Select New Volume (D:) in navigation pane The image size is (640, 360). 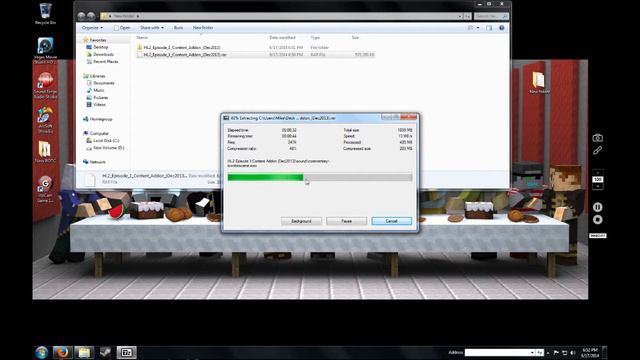tap(105, 148)
